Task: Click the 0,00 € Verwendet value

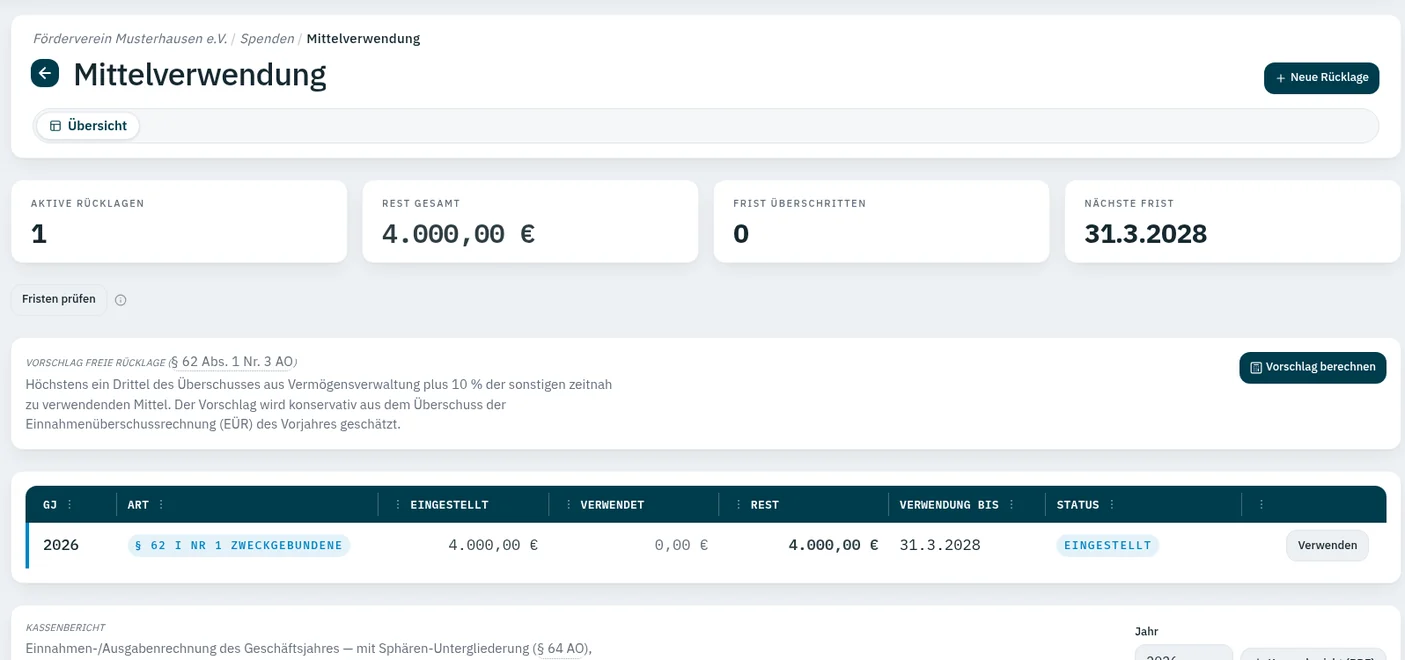Action: coord(681,545)
